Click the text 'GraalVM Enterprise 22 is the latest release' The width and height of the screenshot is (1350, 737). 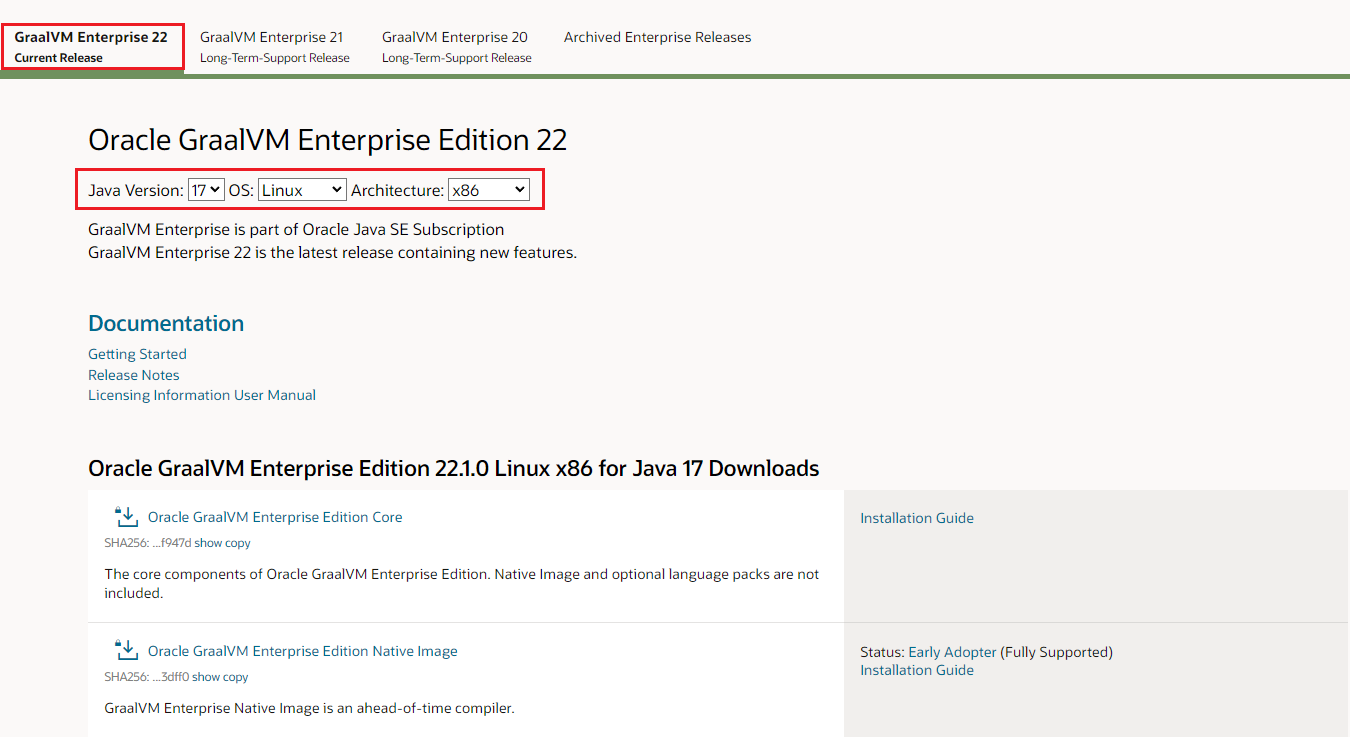(332, 253)
